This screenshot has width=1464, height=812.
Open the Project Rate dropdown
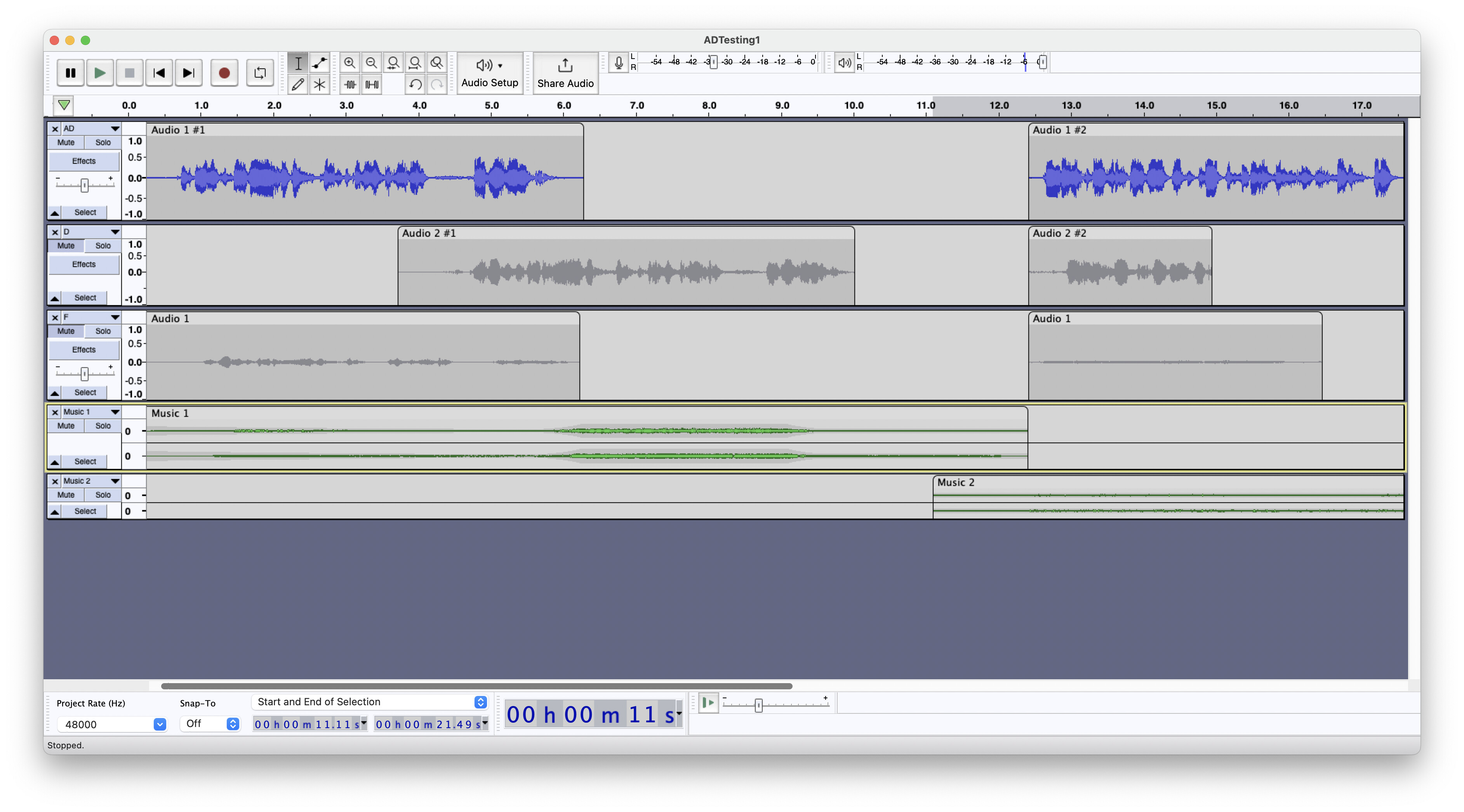click(160, 724)
